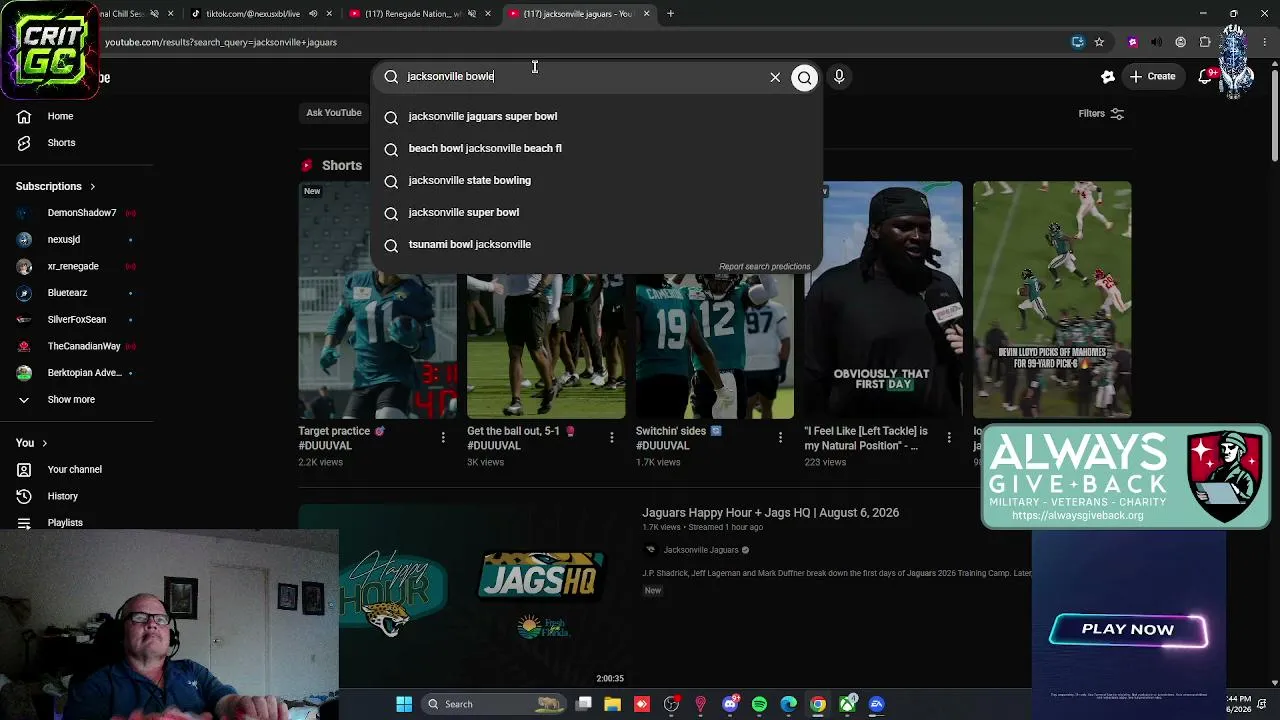Close the jacksonville jaguars YouTube tab
Screen dimensions: 1280x720
coord(646,14)
